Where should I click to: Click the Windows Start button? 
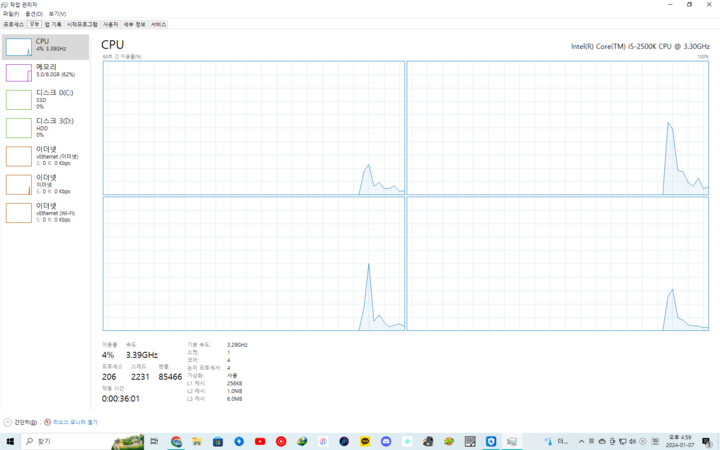click(x=10, y=441)
